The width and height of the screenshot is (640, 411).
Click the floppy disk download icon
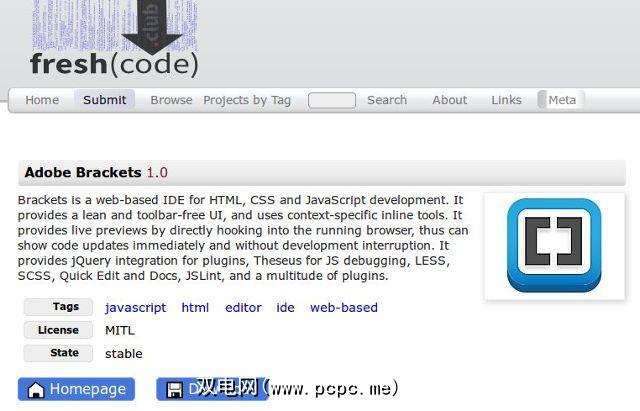pos(175,390)
